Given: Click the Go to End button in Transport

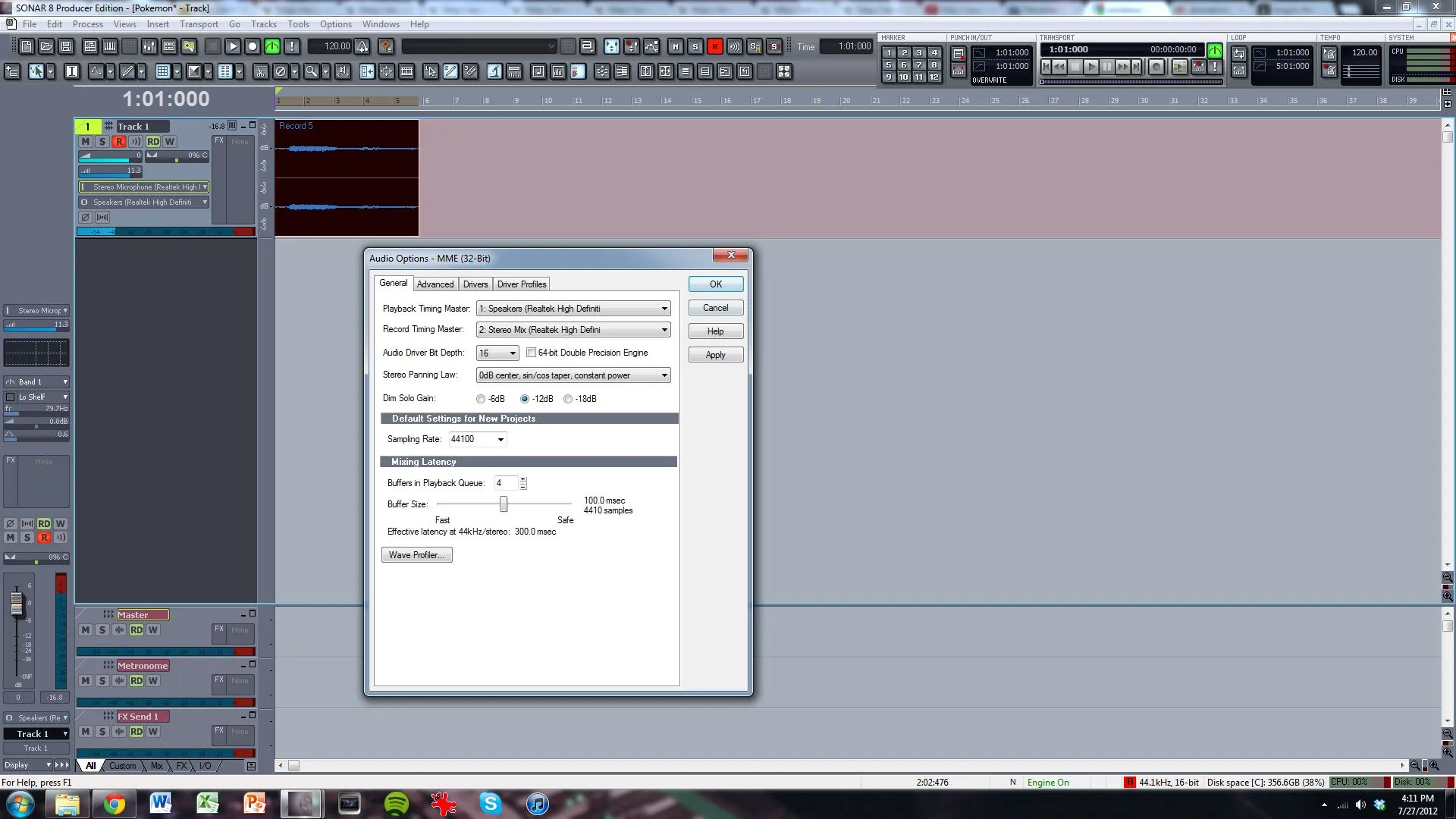Looking at the screenshot, I should (x=1136, y=67).
